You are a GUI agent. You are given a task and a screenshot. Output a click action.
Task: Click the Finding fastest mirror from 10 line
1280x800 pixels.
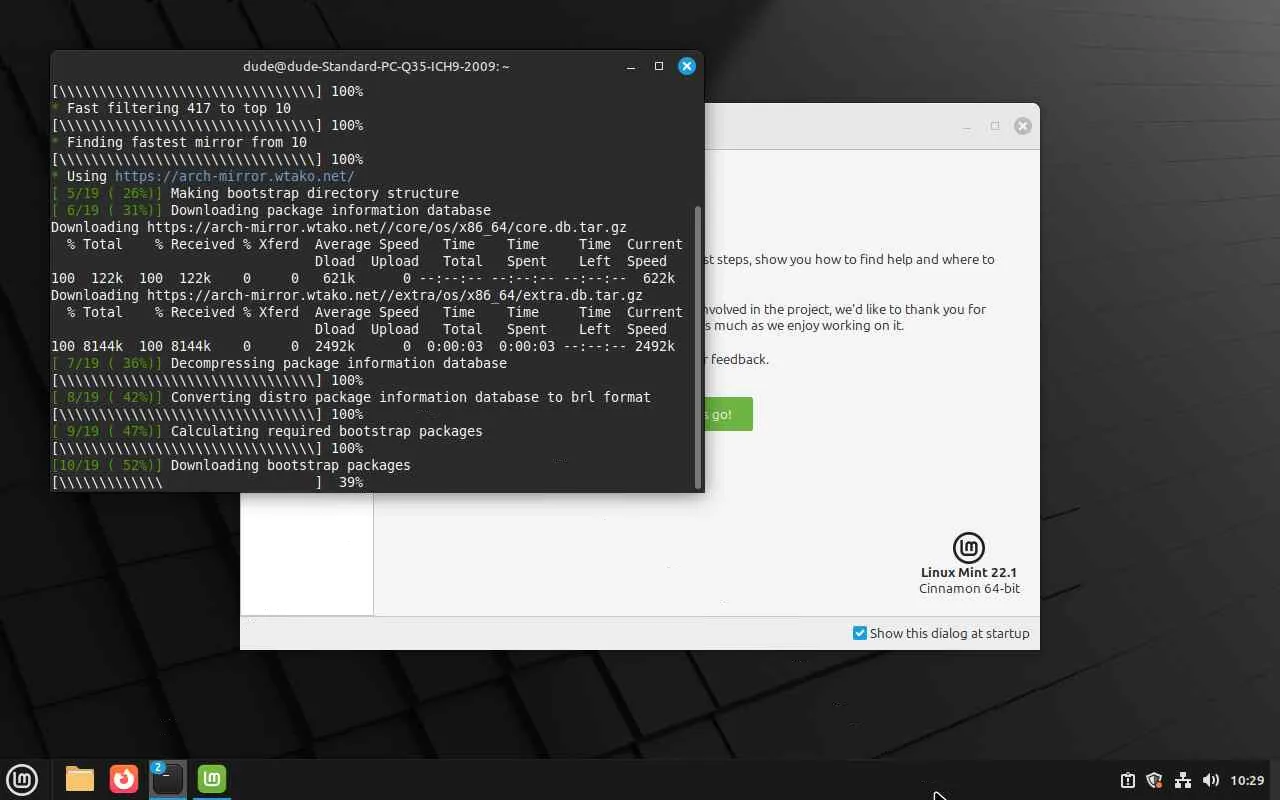point(179,142)
